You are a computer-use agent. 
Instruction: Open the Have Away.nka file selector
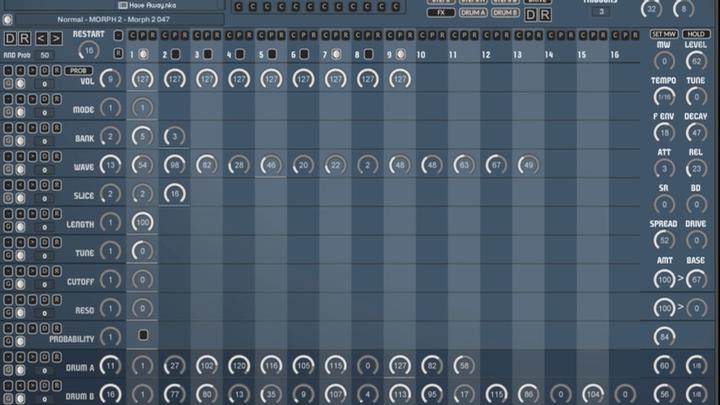pyautogui.click(x=147, y=5)
